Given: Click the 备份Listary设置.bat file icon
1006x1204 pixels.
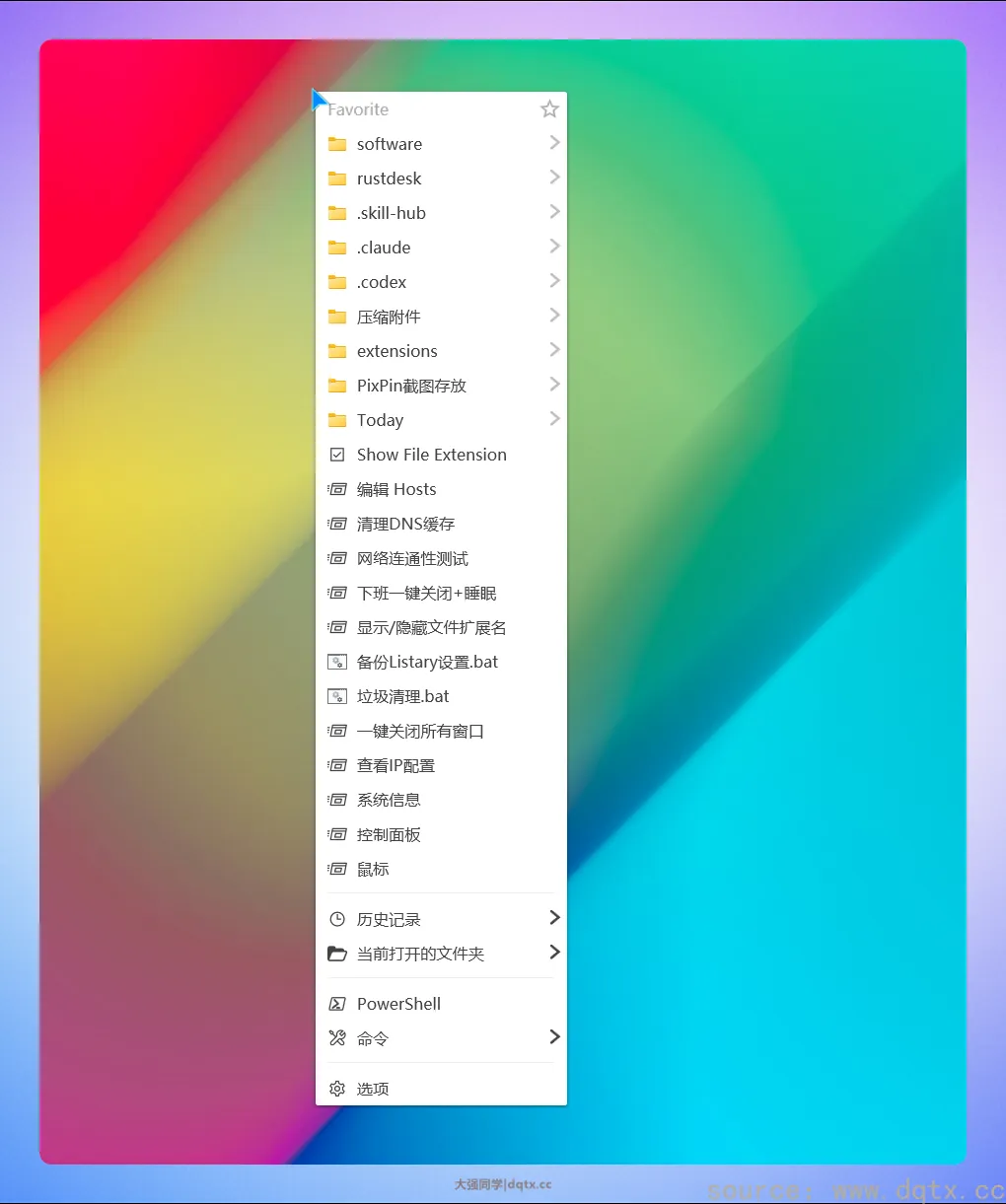Looking at the screenshot, I should pos(337,662).
